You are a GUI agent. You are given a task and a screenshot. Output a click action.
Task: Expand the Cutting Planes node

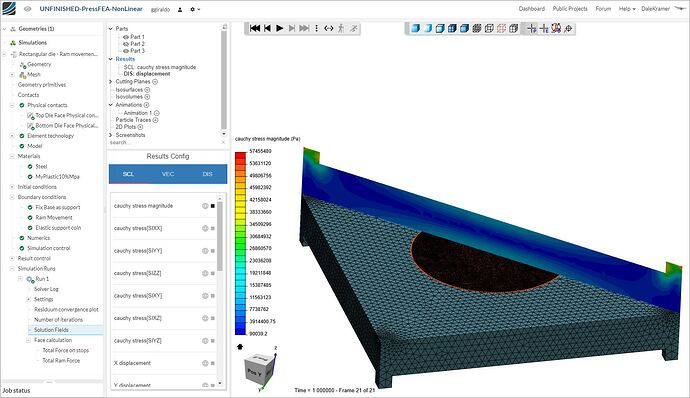pyautogui.click(x=111, y=81)
